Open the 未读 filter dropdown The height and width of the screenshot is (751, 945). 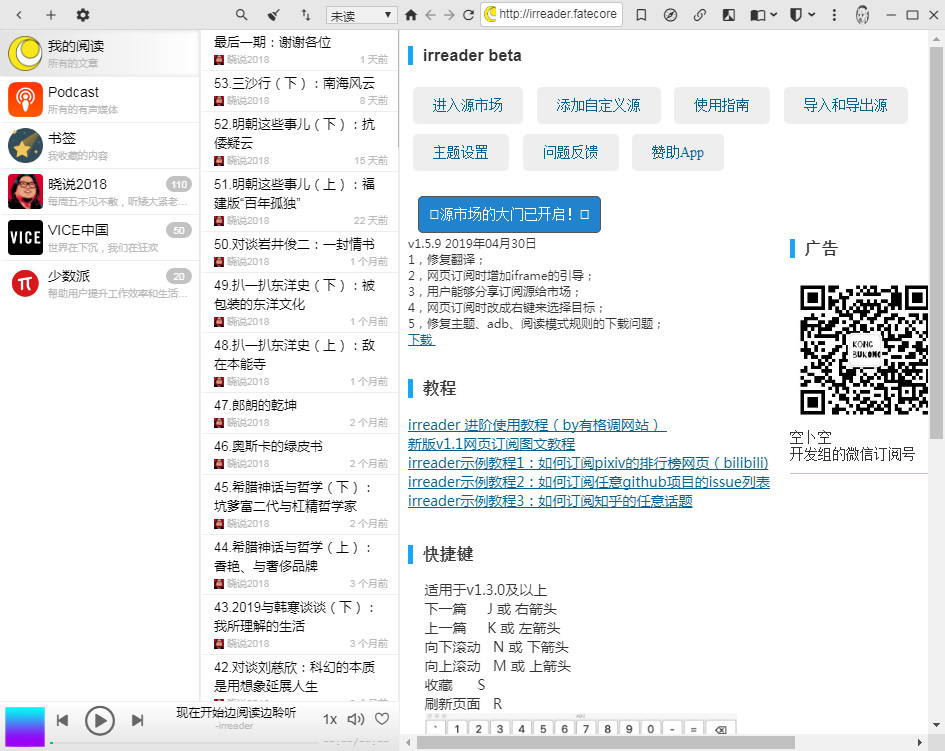362,16
